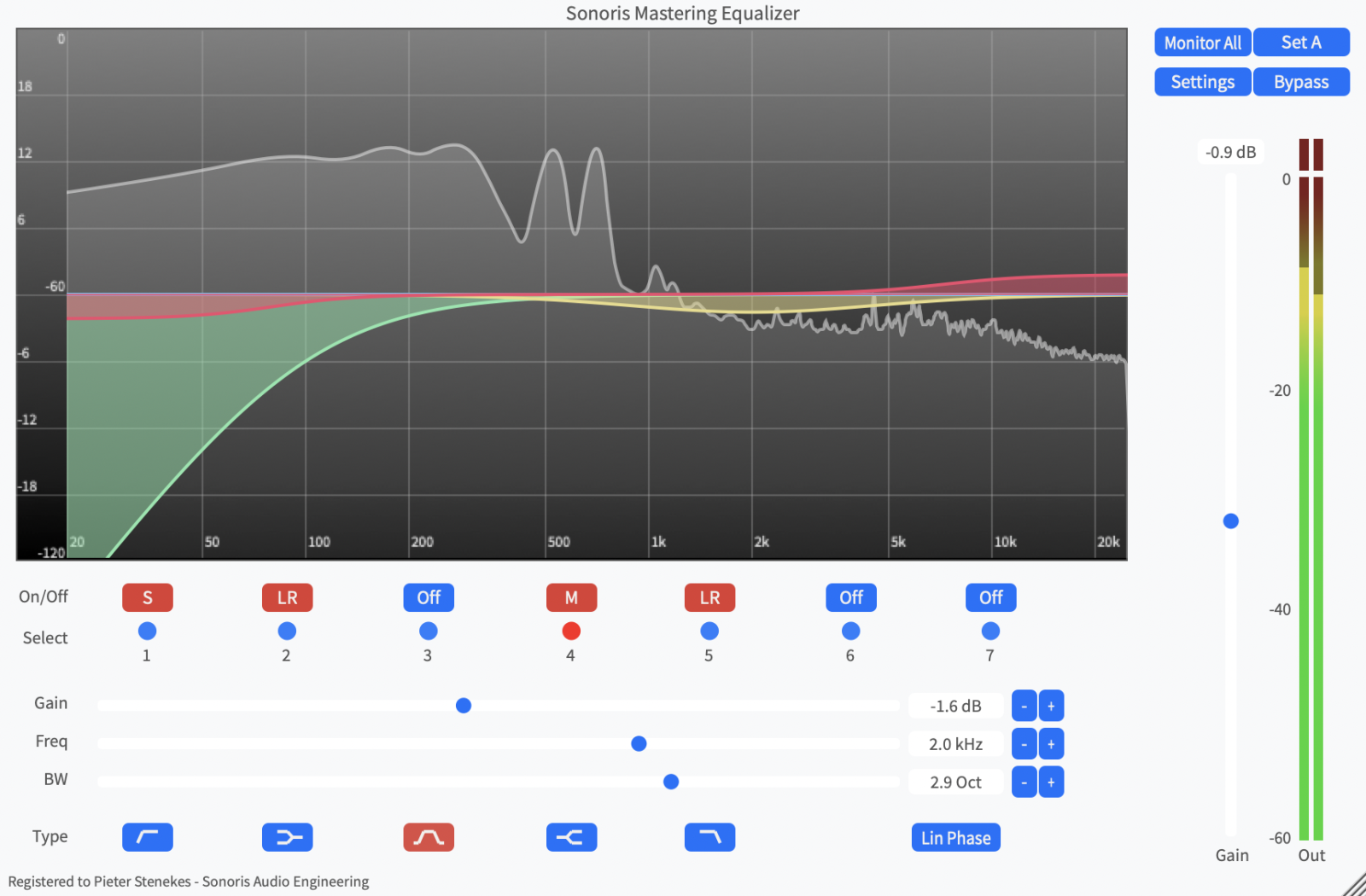Bypass the equalizer
Image resolution: width=1366 pixels, height=896 pixels.
point(1301,81)
